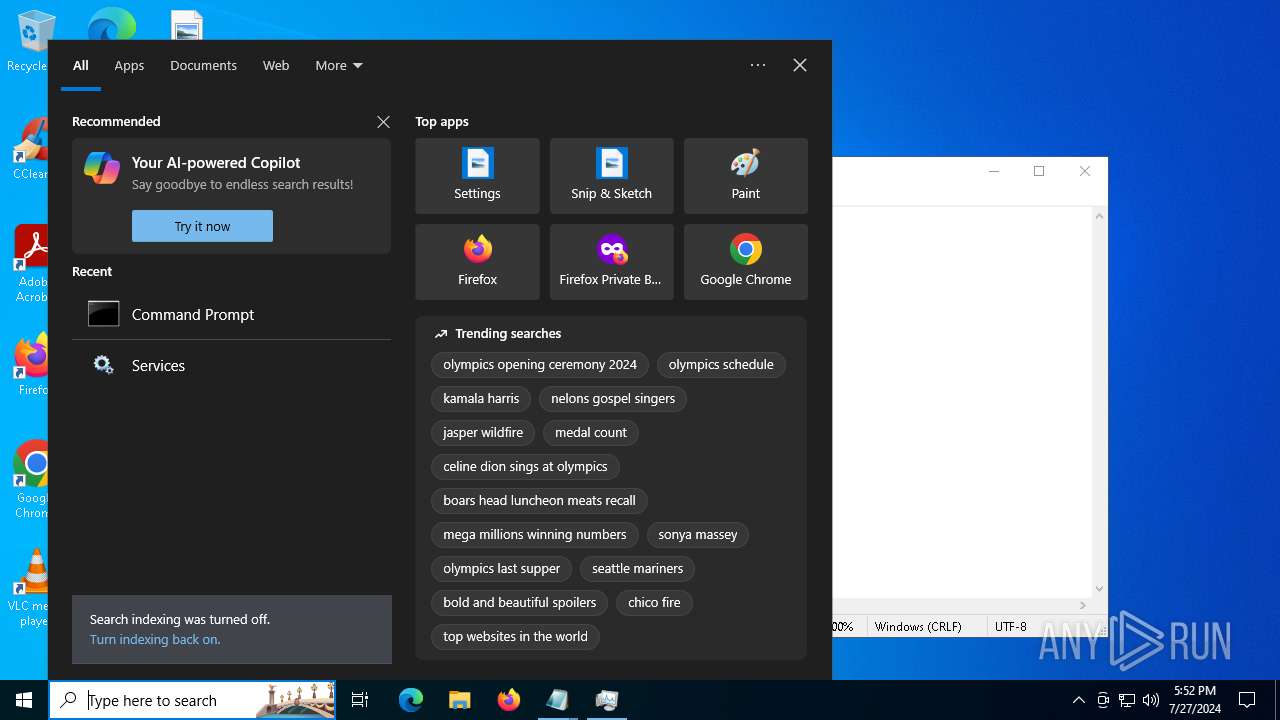The image size is (1280, 720).
Task: Click the volume speaker tray icon
Action: pyautogui.click(x=1150, y=700)
